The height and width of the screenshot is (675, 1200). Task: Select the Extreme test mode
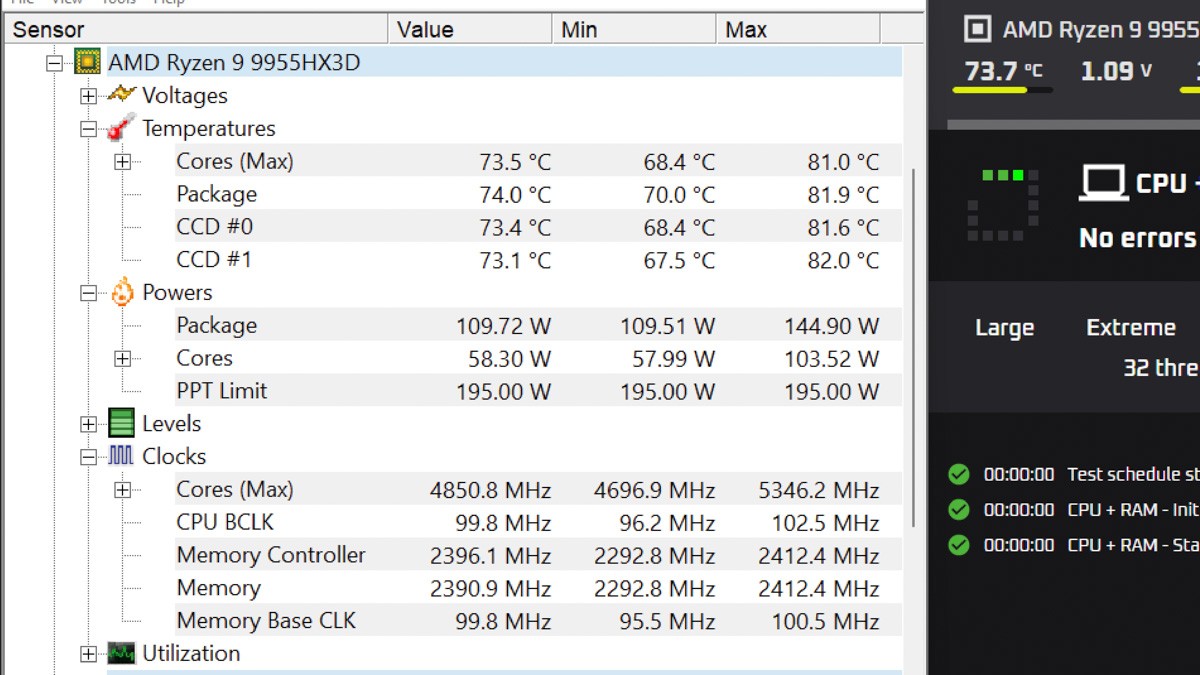pyautogui.click(x=1131, y=327)
